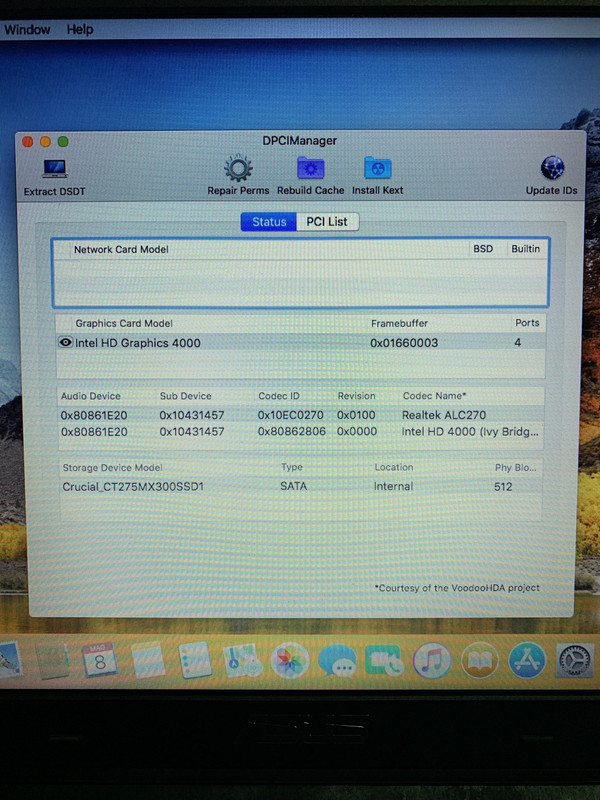Viewport: 600px width, 800px height.
Task: Click the Ports column header
Action: 527,323
